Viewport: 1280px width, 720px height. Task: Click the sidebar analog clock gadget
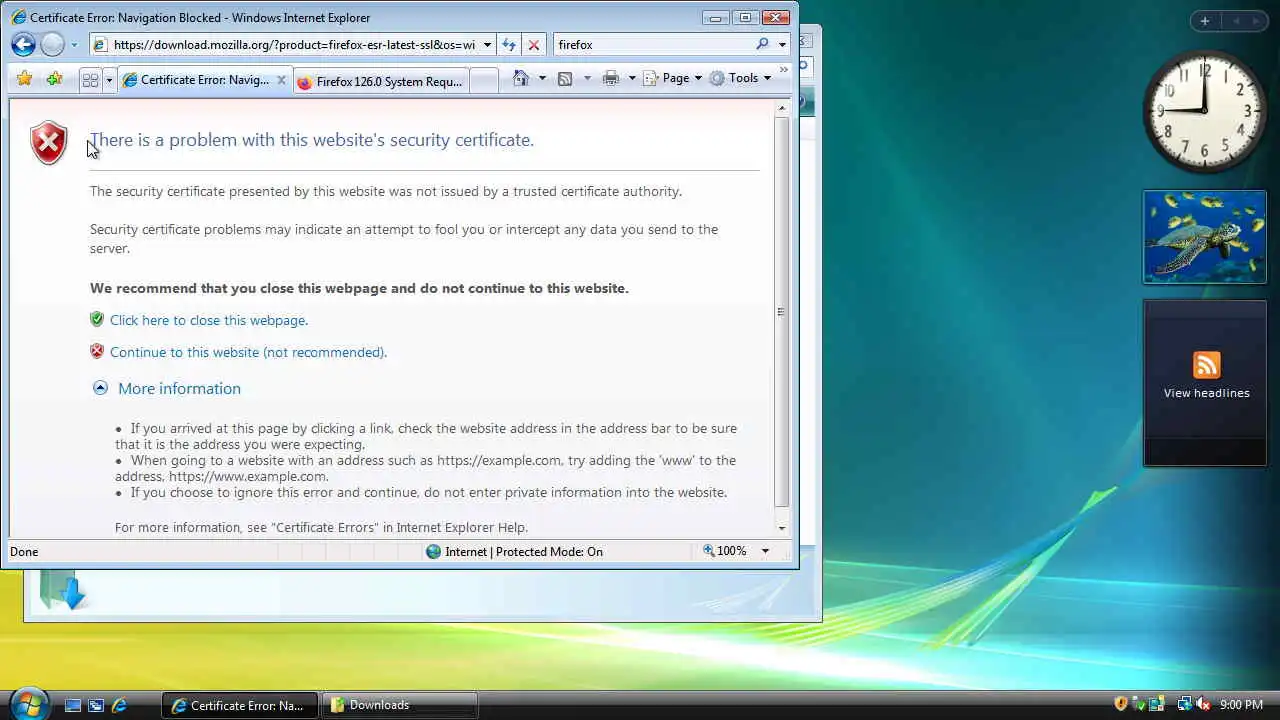[x=1204, y=112]
